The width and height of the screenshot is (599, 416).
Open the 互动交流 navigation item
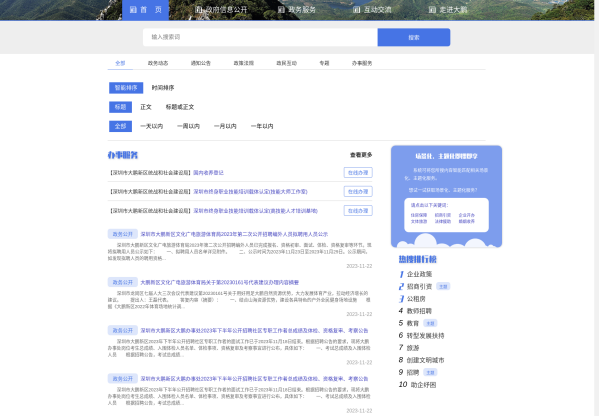click(x=372, y=10)
